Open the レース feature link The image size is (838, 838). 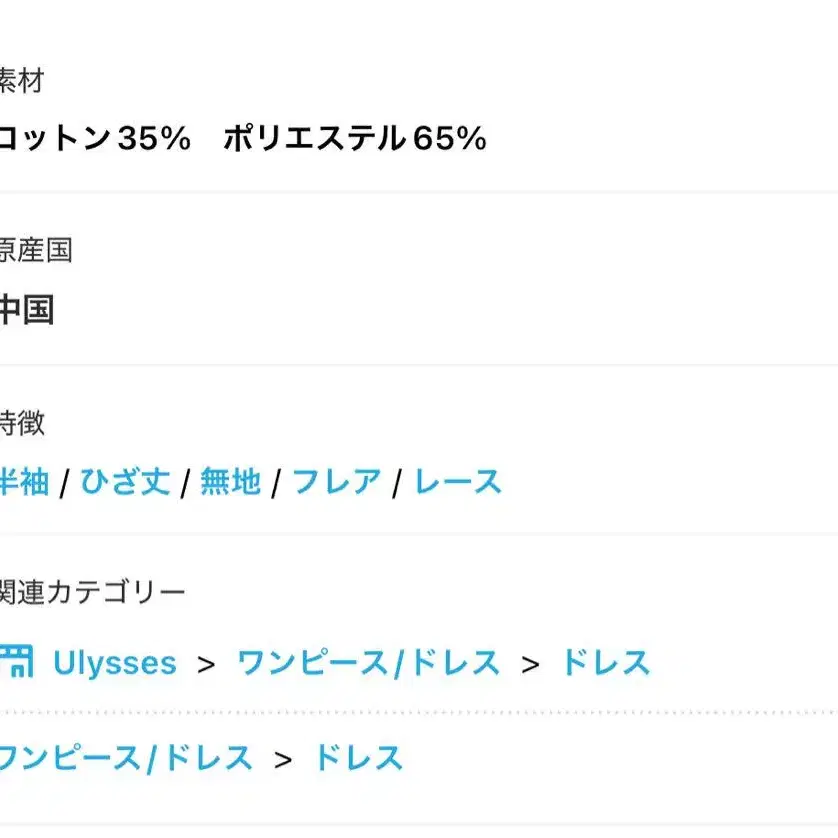458,482
